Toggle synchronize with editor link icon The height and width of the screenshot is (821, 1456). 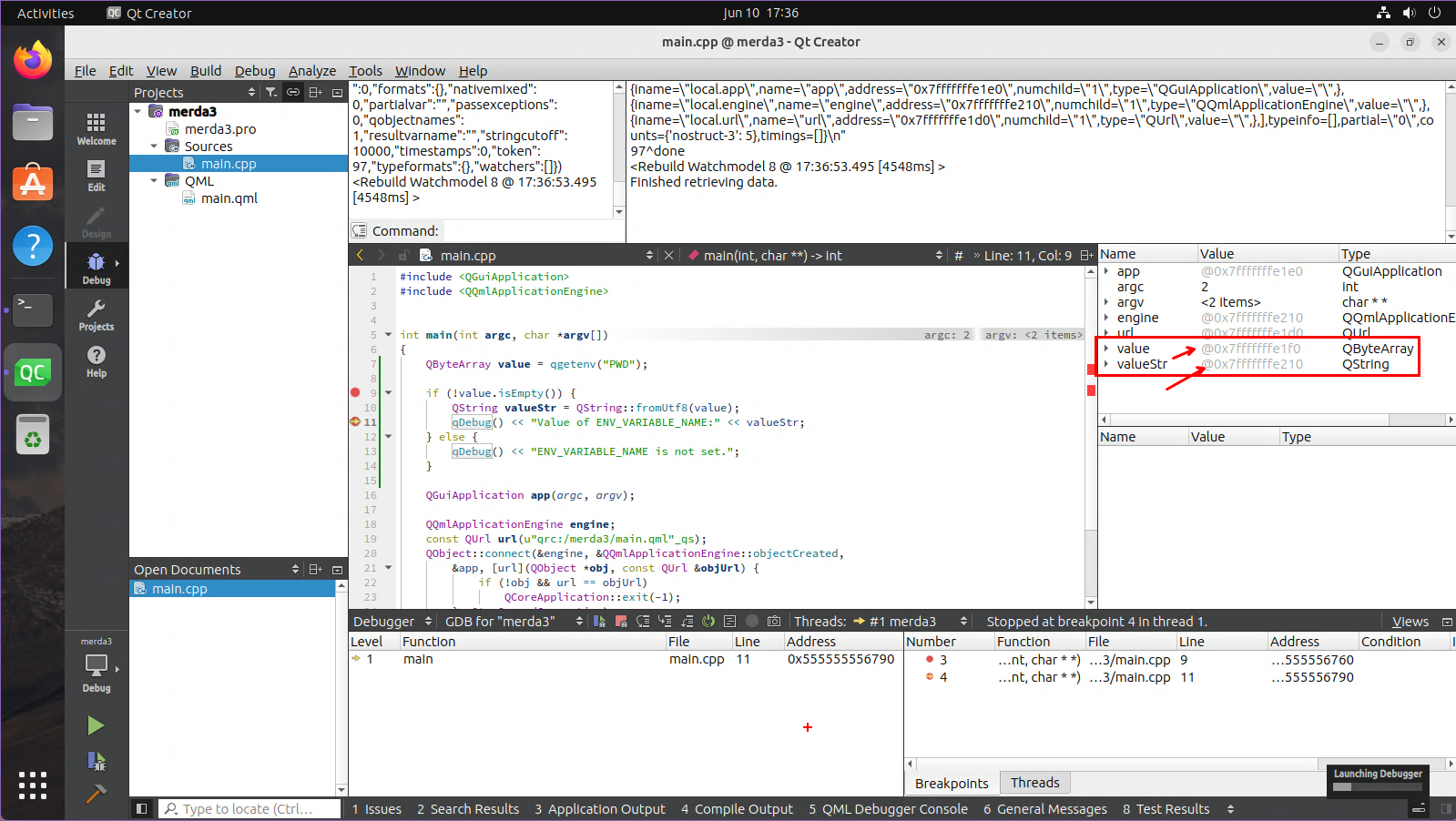[x=293, y=92]
